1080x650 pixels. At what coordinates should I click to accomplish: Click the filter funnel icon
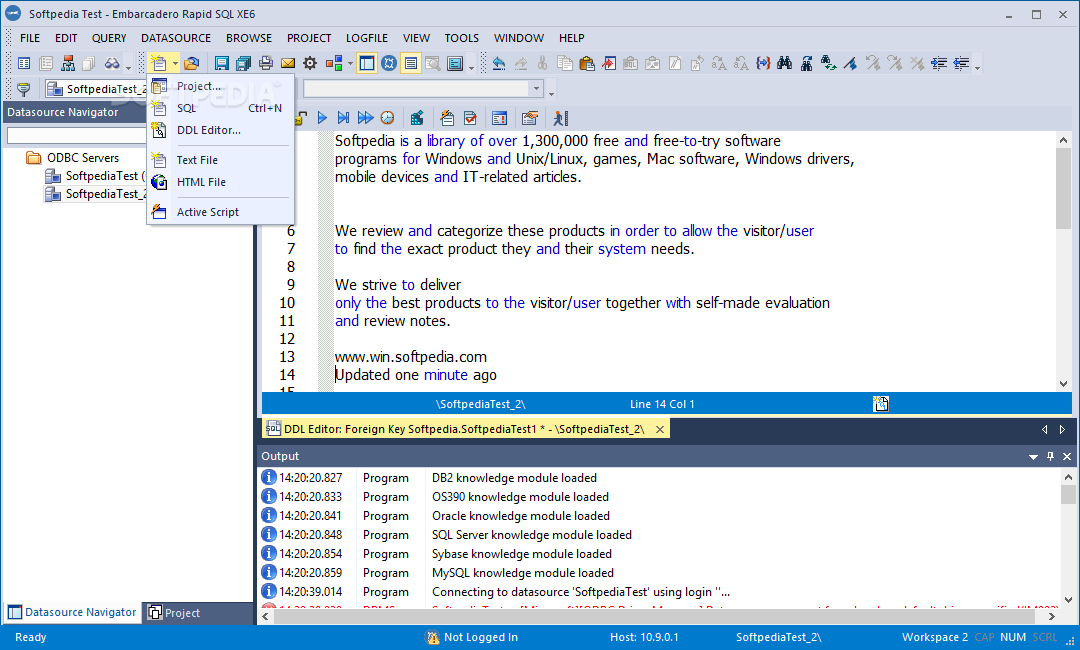click(x=23, y=89)
